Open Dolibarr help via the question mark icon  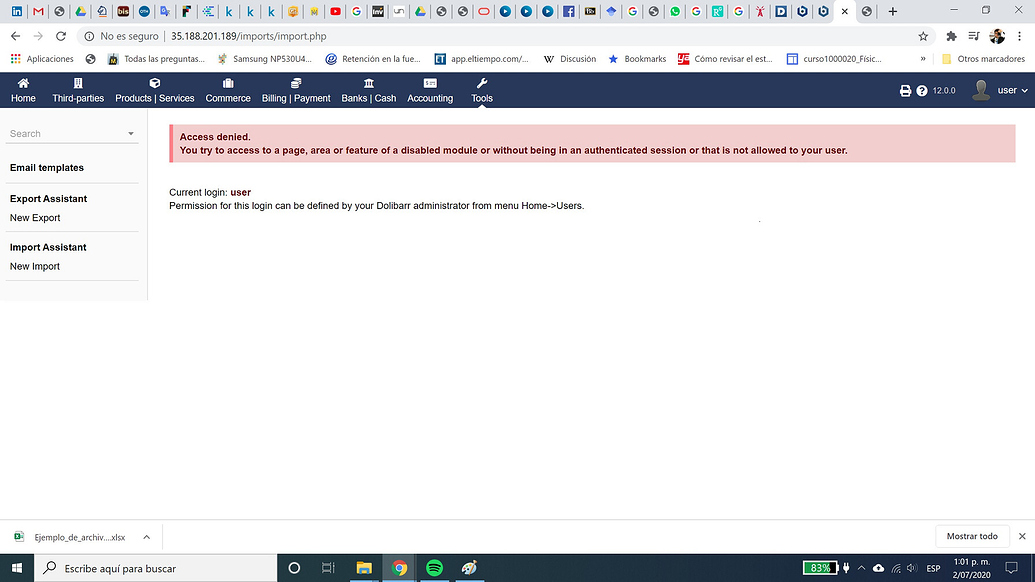click(921, 90)
